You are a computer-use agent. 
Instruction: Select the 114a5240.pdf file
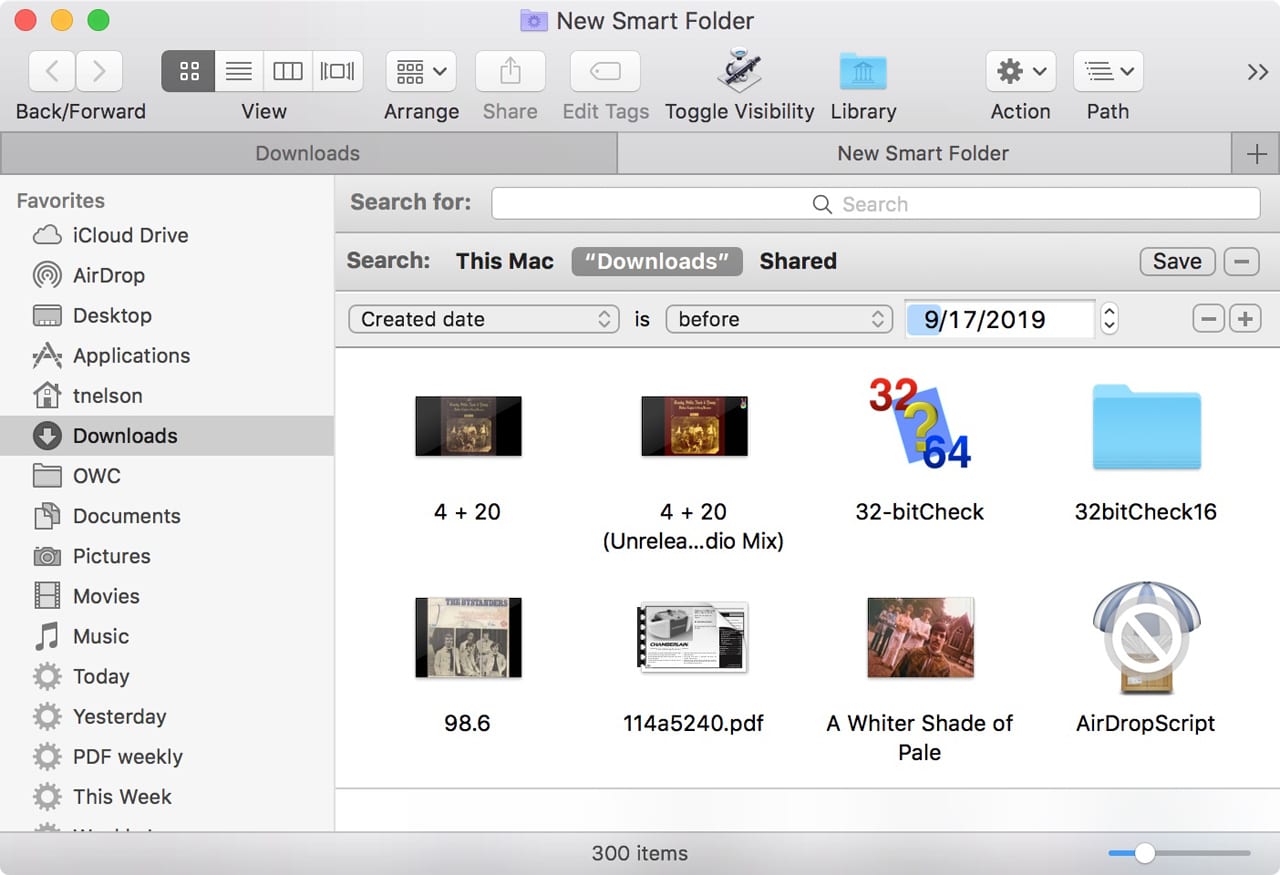(x=693, y=637)
